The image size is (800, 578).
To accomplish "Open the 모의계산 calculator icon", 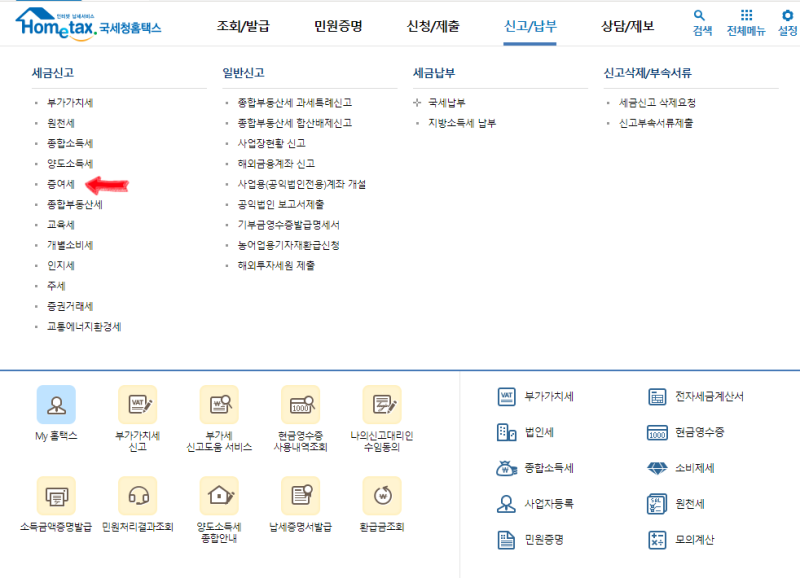I will (x=681, y=541).
